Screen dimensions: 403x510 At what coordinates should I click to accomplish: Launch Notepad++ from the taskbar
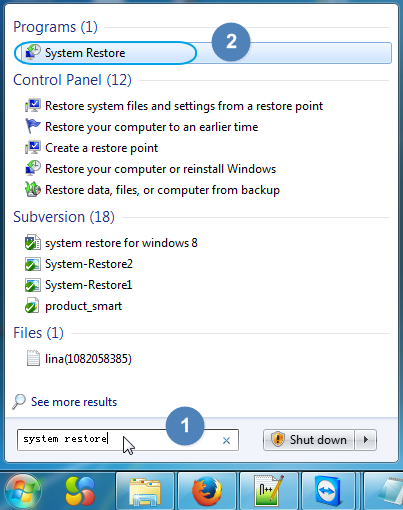269,491
